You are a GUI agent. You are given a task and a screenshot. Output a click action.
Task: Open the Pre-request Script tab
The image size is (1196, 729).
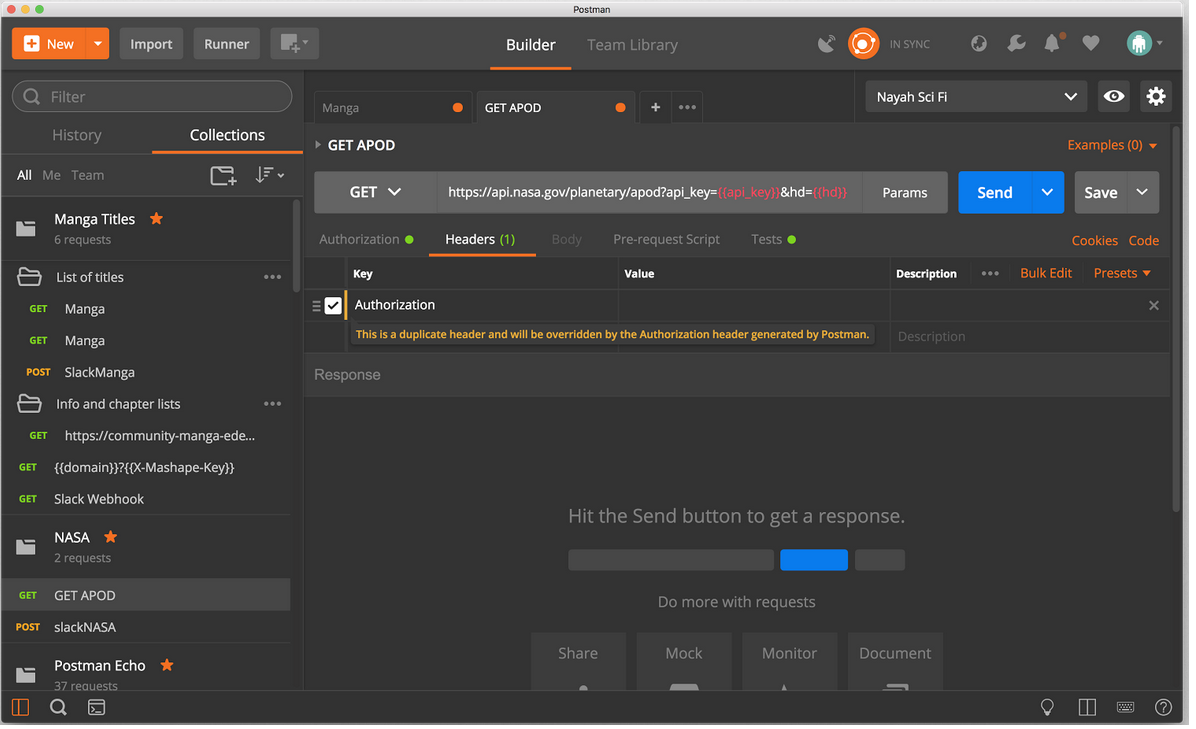pyautogui.click(x=666, y=239)
